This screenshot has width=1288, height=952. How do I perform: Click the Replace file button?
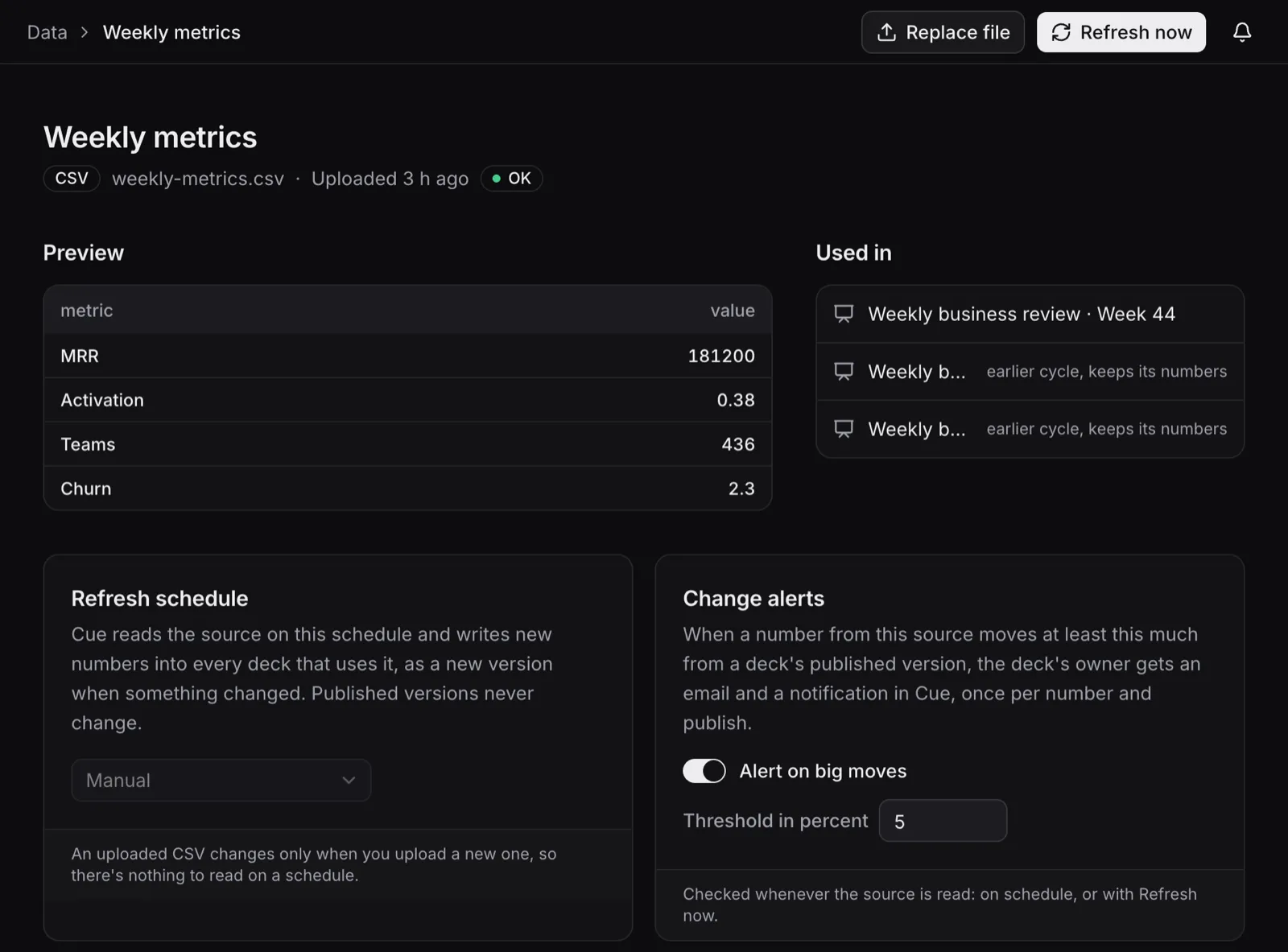tap(943, 32)
